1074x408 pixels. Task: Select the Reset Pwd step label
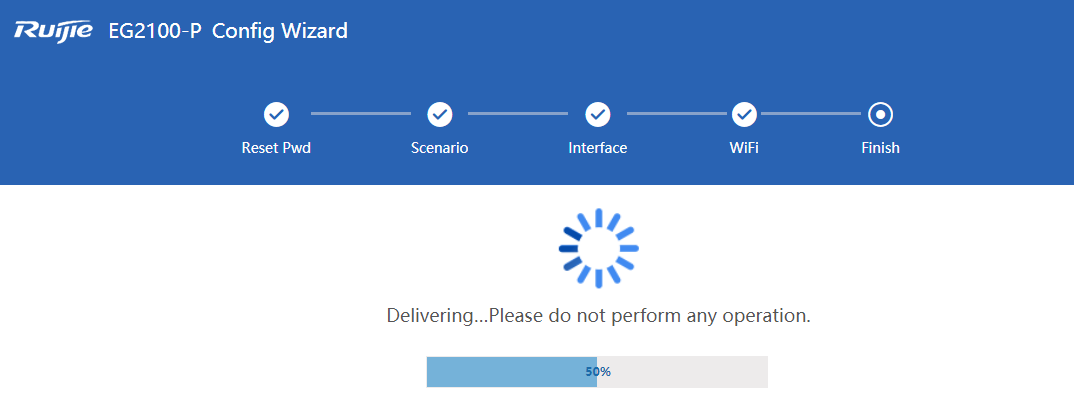click(x=276, y=148)
